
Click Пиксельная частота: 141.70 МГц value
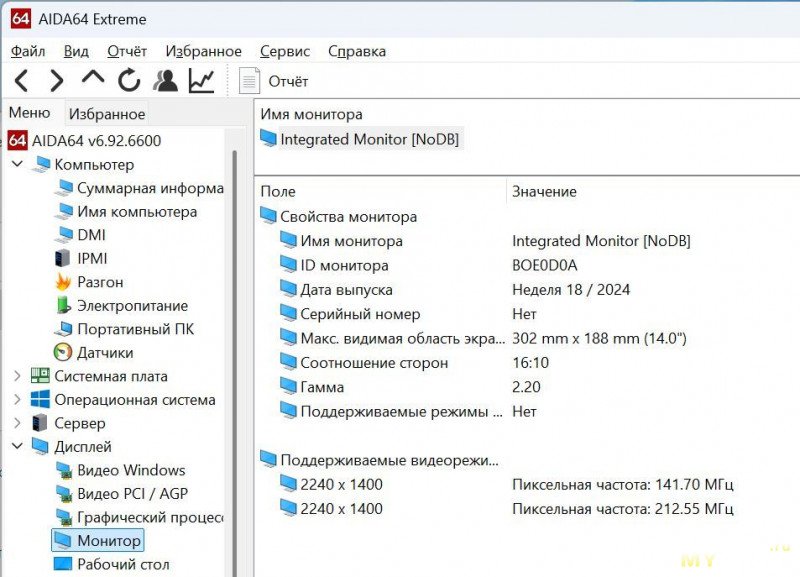[622, 484]
